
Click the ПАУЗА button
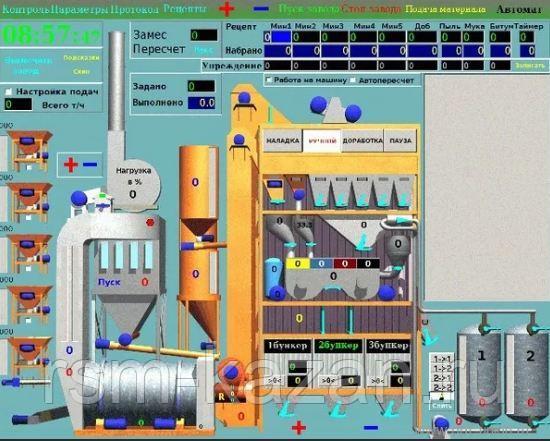(x=400, y=141)
